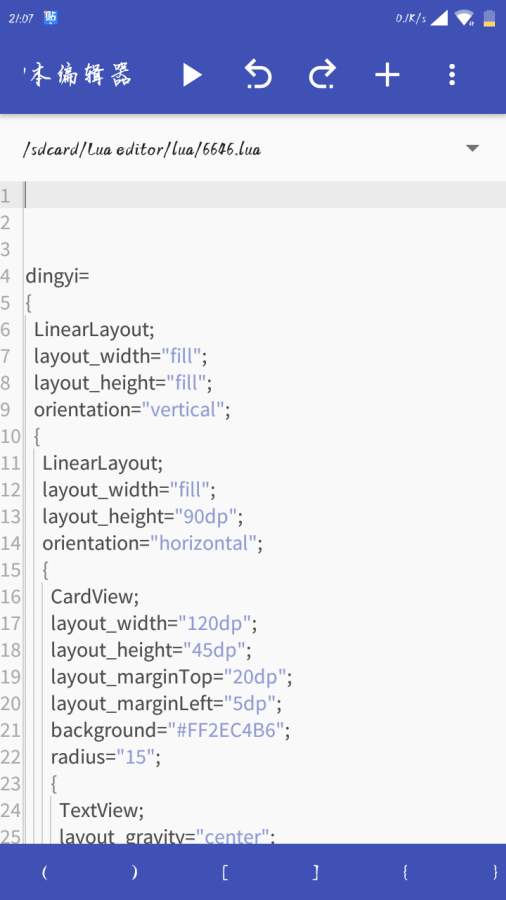Viewport: 506px width, 900px height.
Task: Tap the Wi-Fi status icon
Action: click(x=464, y=18)
